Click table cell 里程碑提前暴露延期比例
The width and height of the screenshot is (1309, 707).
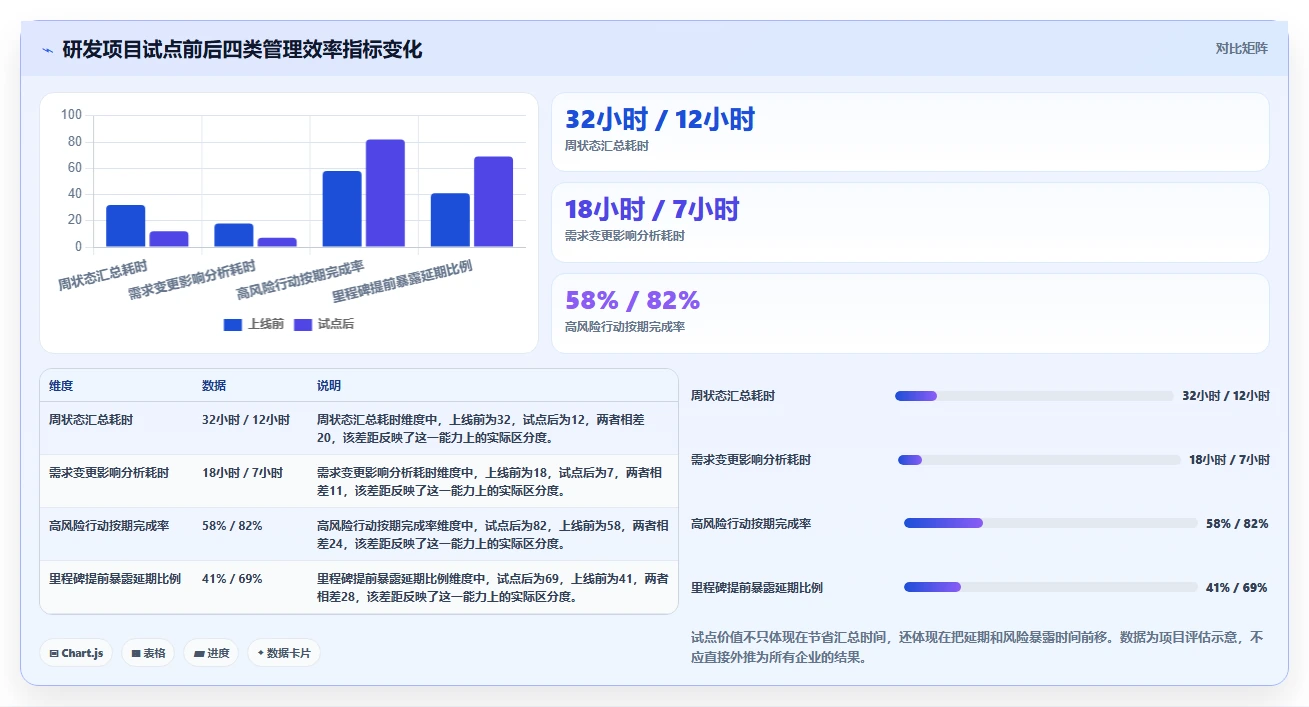(115, 579)
